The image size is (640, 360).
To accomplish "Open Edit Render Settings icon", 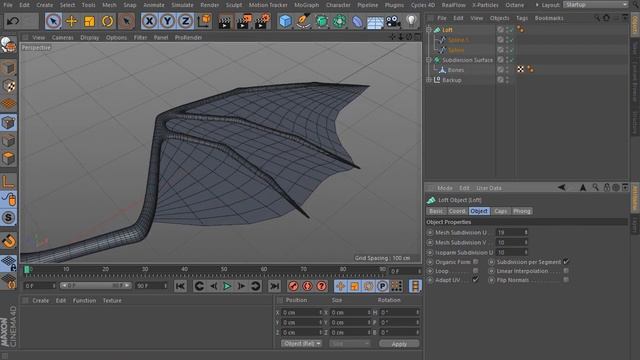I will 262,22.
